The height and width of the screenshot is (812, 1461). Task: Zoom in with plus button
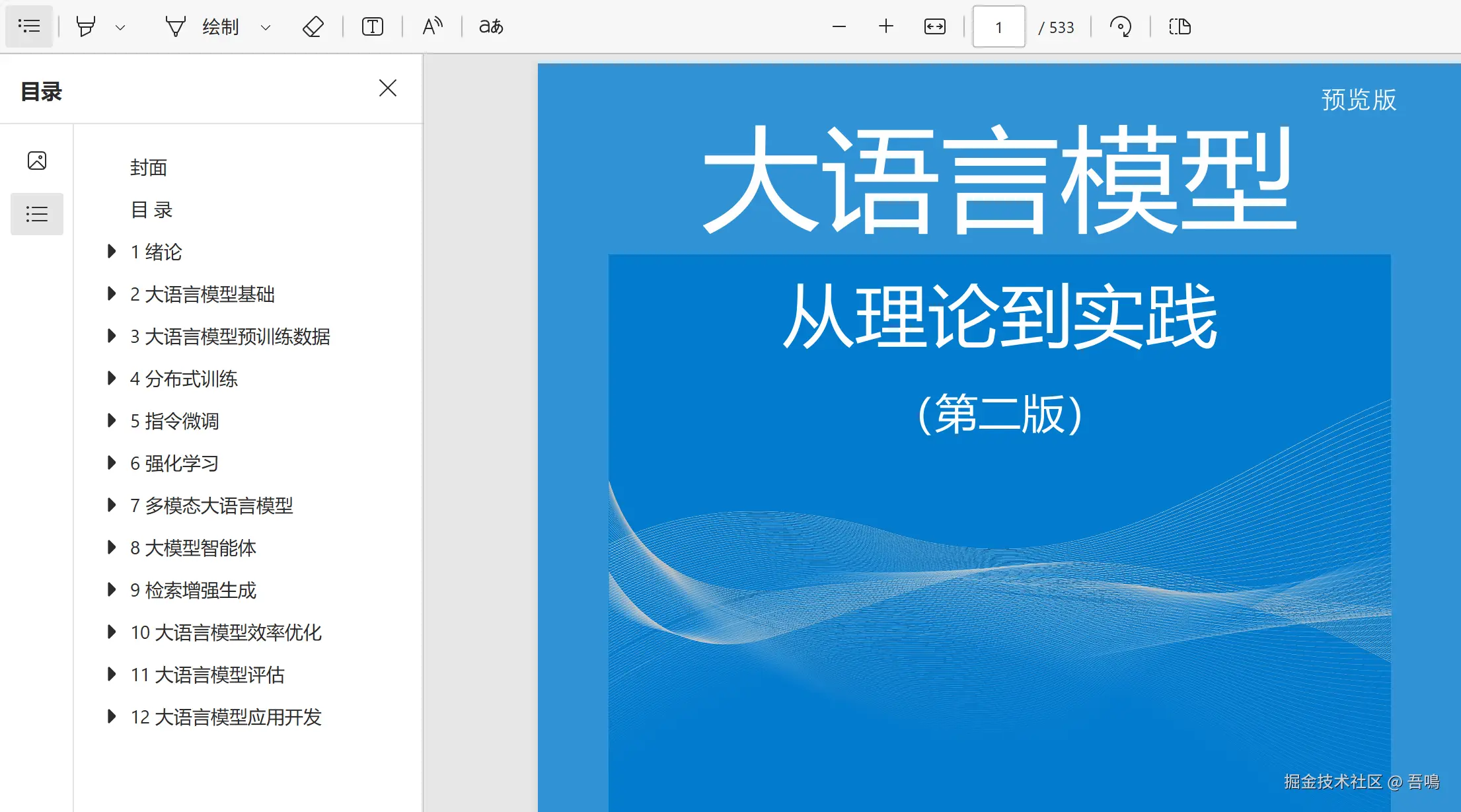886,26
